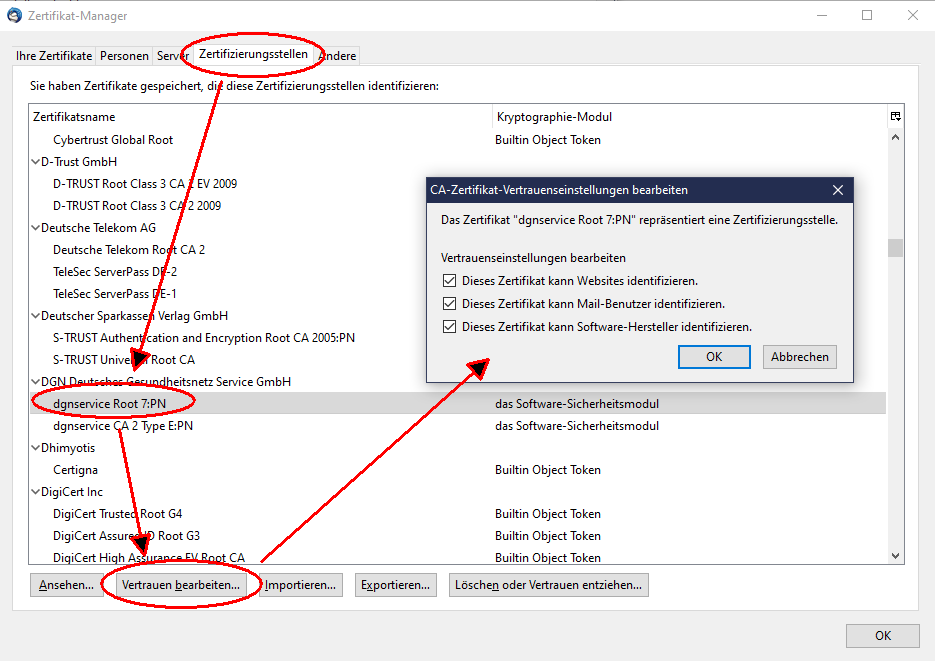This screenshot has height=661, width=935.
Task: Sort by Kryptographie-Modul column header
Action: point(690,117)
